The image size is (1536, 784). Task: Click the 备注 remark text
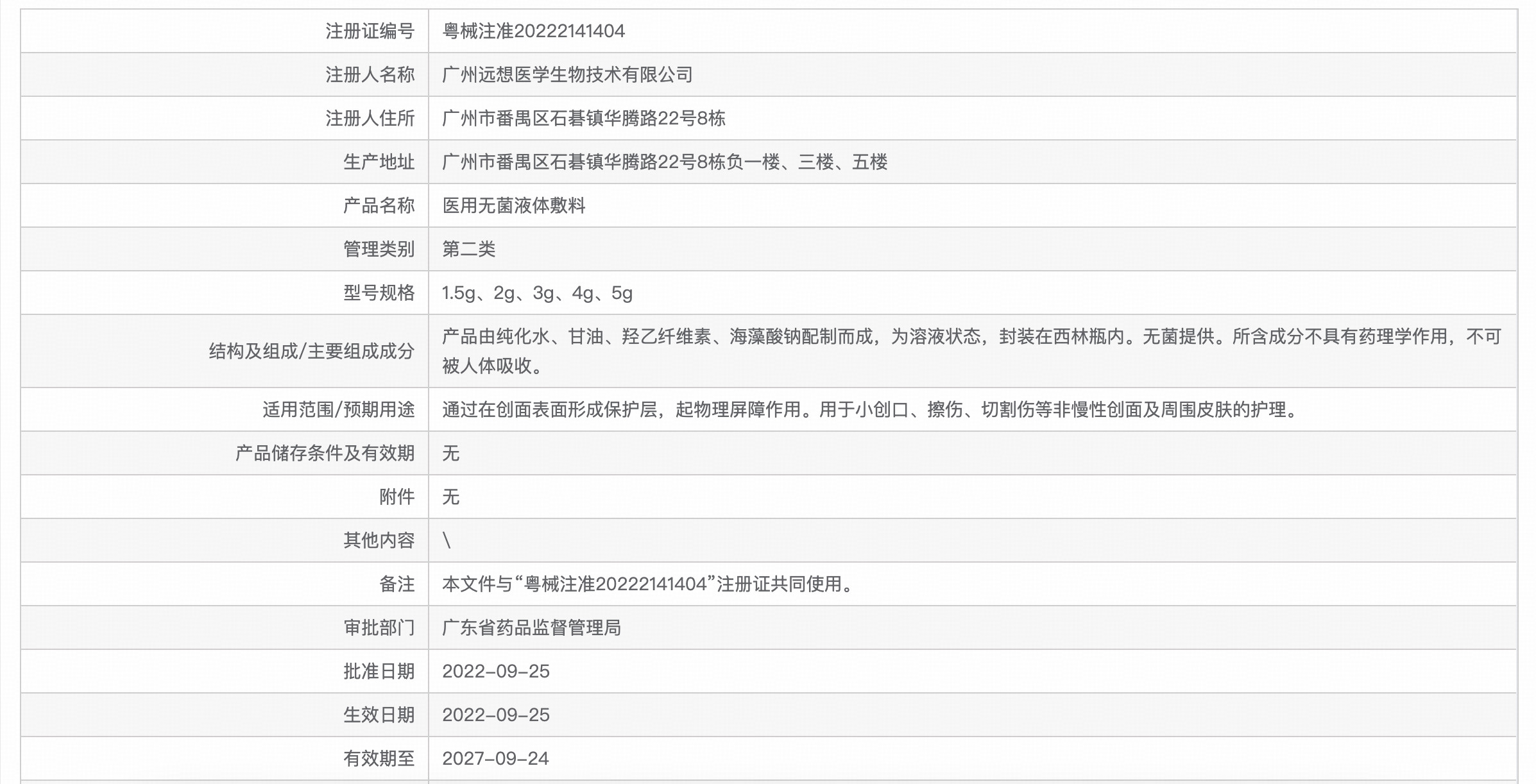pyautogui.click(x=648, y=584)
